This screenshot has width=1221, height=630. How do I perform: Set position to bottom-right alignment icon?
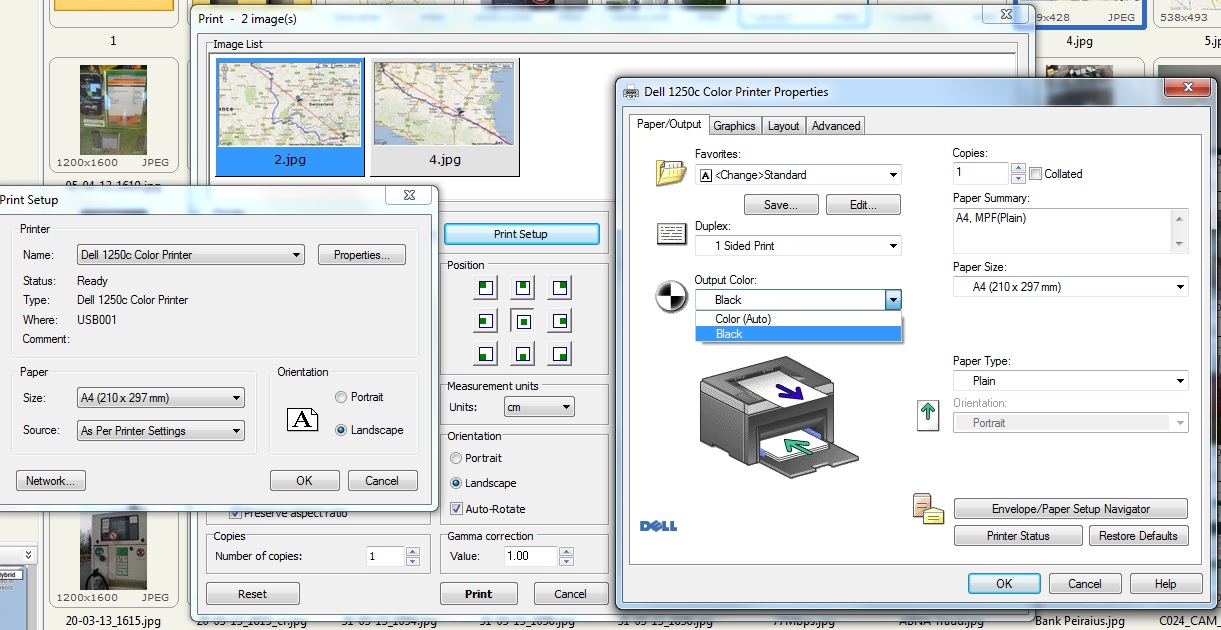coord(560,353)
